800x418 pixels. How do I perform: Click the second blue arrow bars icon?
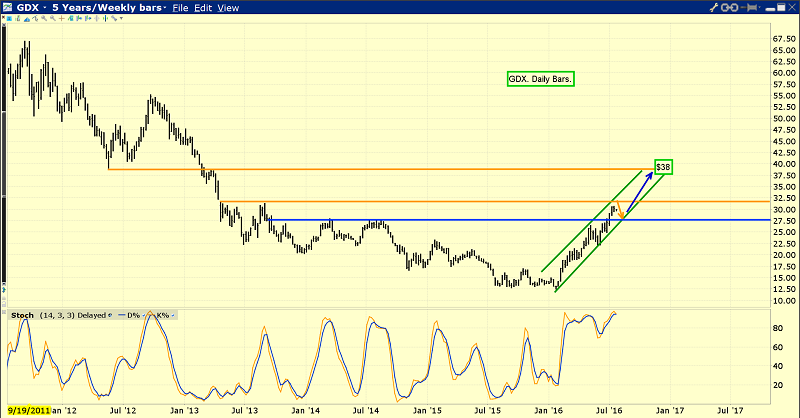pyautogui.click(x=88, y=18)
